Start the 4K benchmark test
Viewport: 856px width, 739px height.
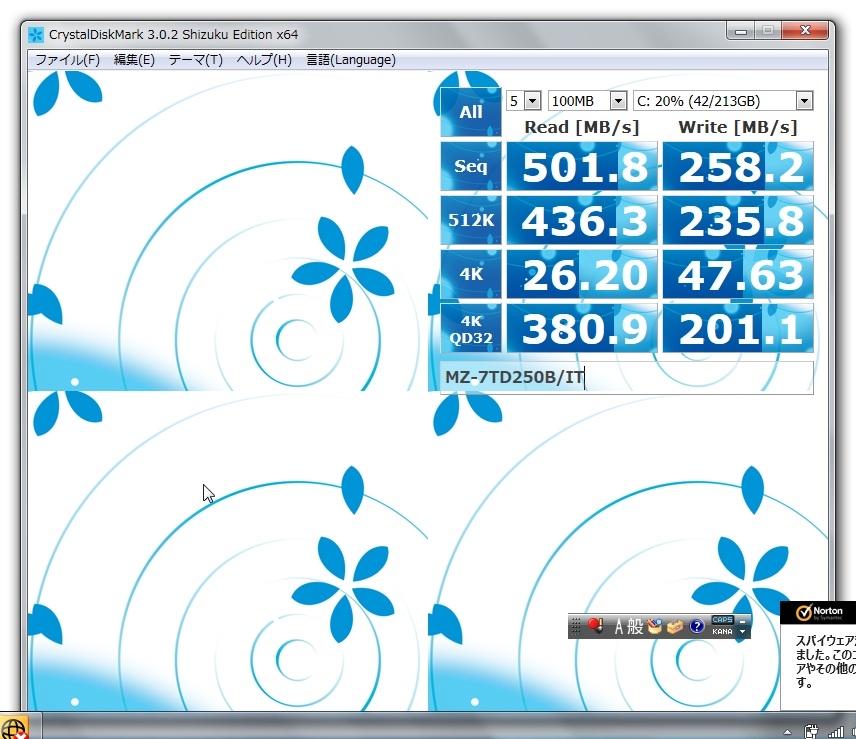click(471, 274)
